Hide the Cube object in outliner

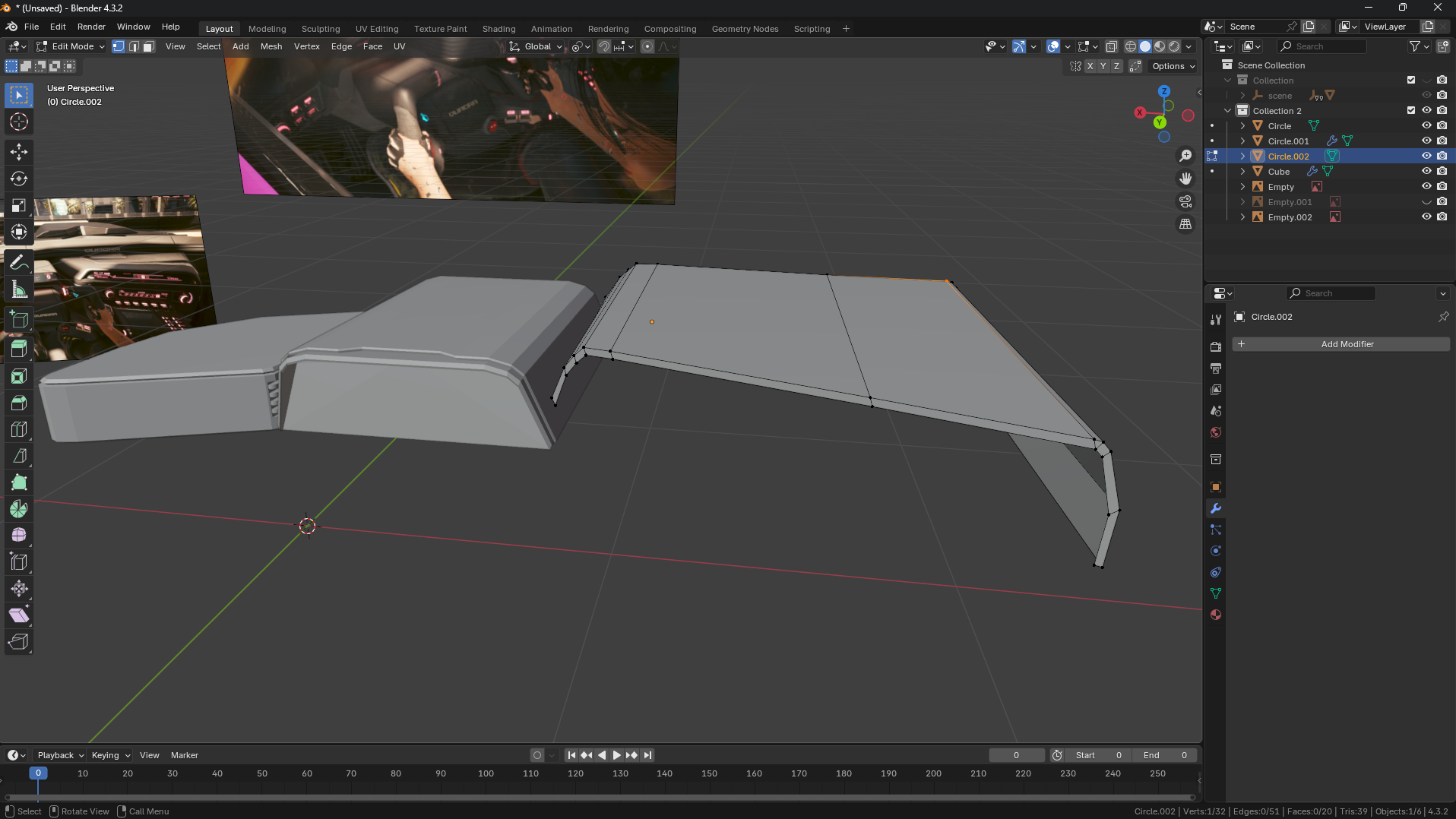(x=1426, y=172)
